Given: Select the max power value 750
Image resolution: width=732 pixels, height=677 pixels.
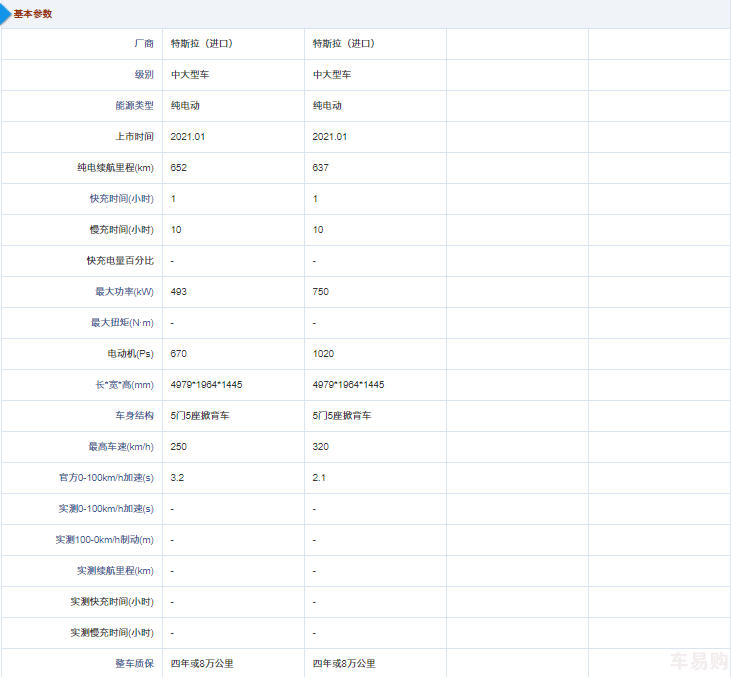Looking at the screenshot, I should (x=321, y=291).
